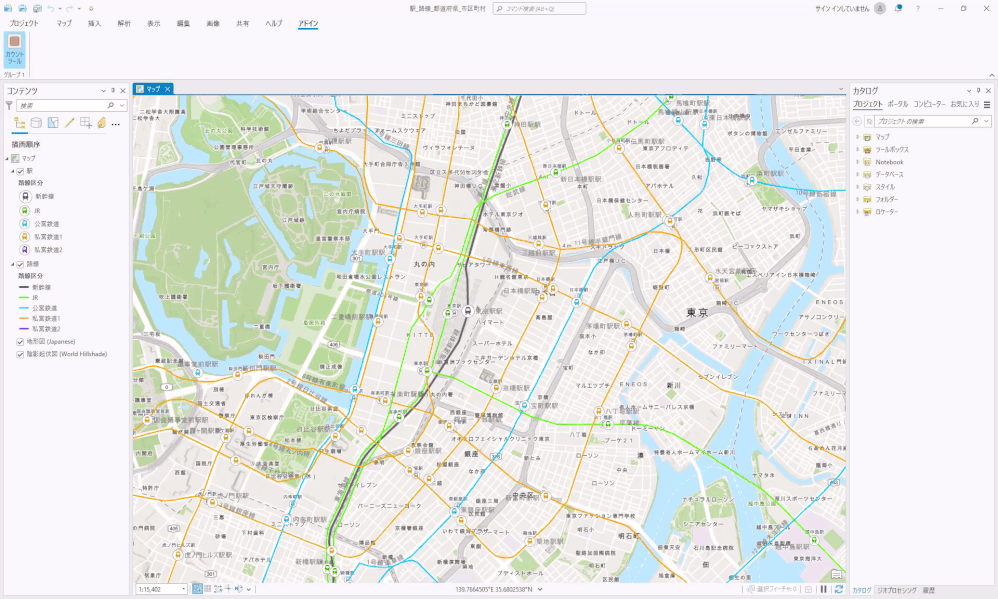Viewport: 998px width, 599px height.
Task: Open the Contents search box dropdown arrow
Action: click(x=122, y=105)
